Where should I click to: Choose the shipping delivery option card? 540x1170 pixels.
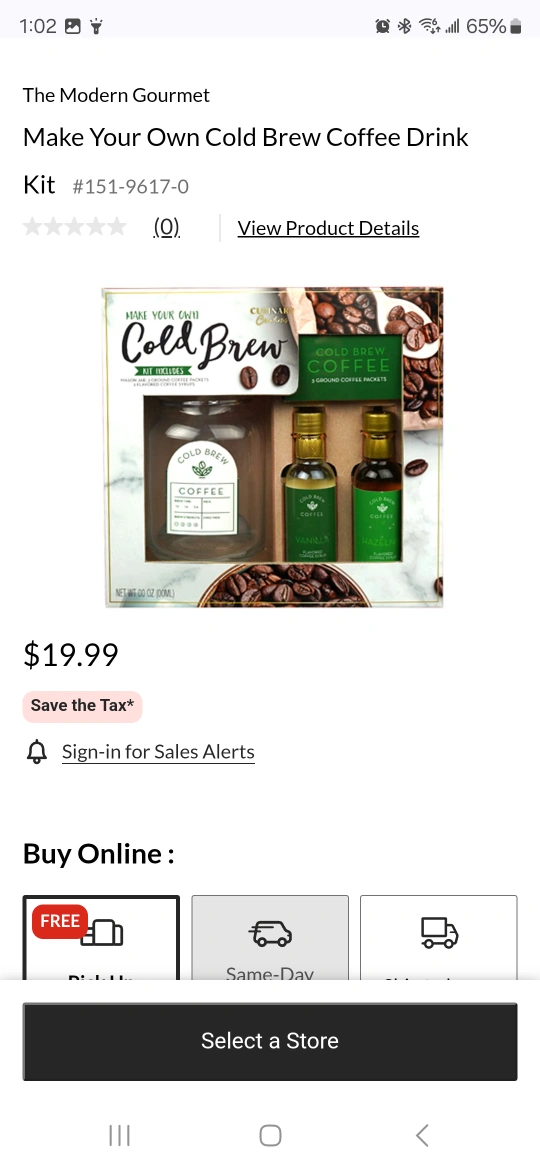[x=439, y=938]
